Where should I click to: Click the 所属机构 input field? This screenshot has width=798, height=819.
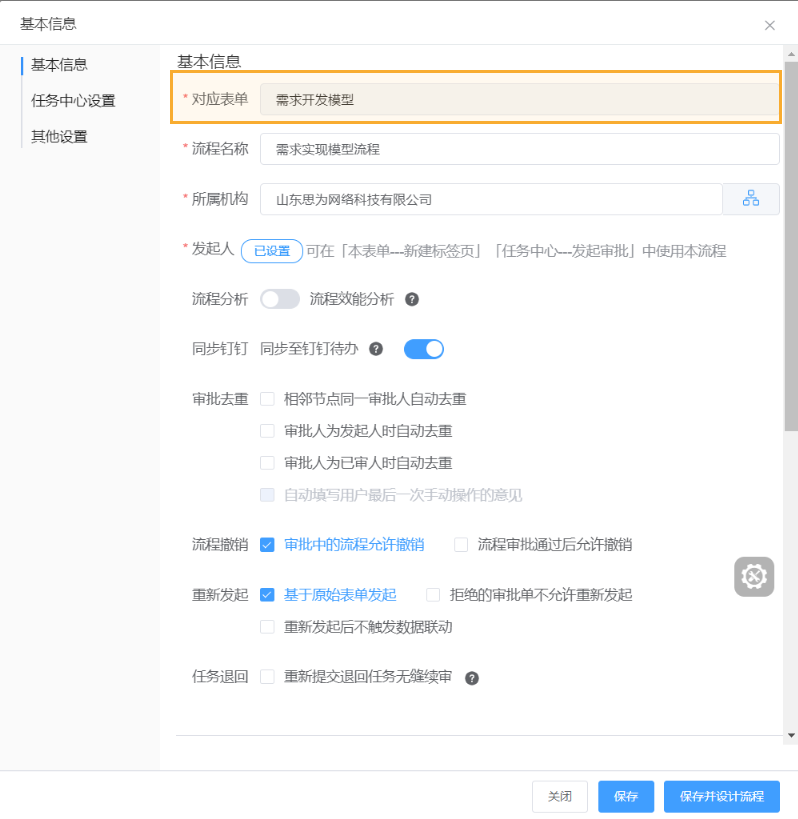point(491,199)
